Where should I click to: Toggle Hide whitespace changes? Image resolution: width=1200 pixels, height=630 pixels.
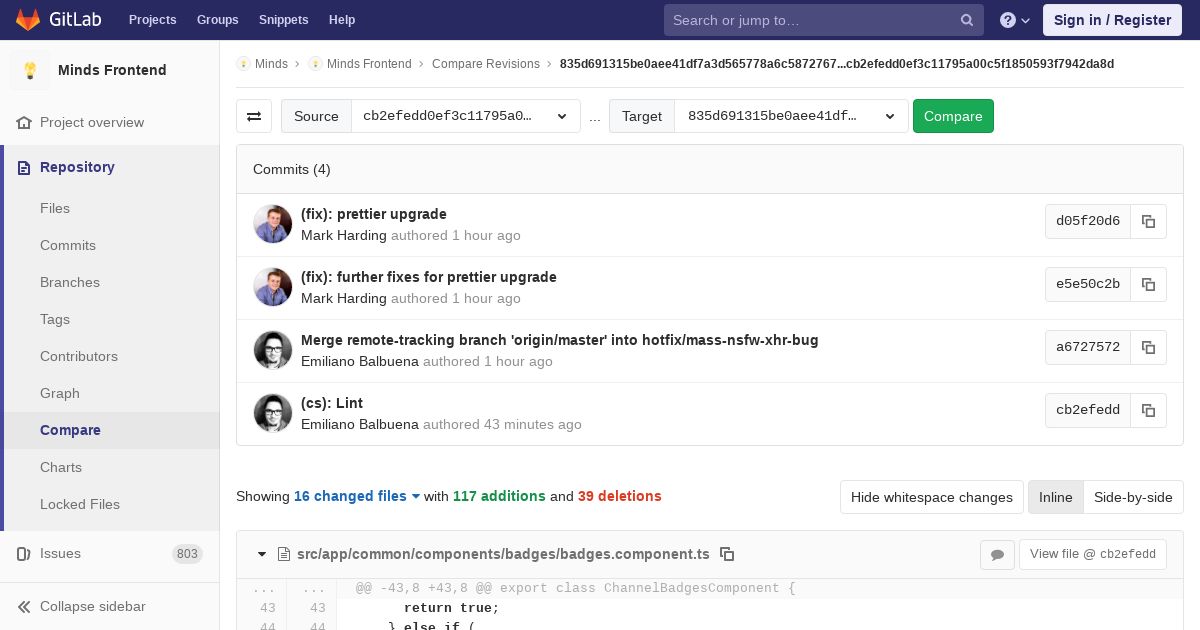pyautogui.click(x=931, y=497)
